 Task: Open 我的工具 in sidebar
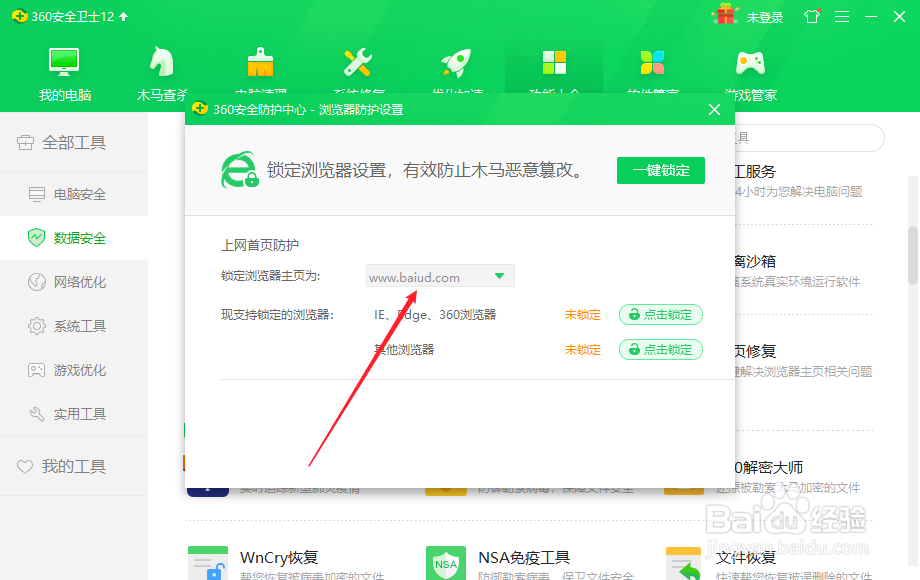click(74, 466)
